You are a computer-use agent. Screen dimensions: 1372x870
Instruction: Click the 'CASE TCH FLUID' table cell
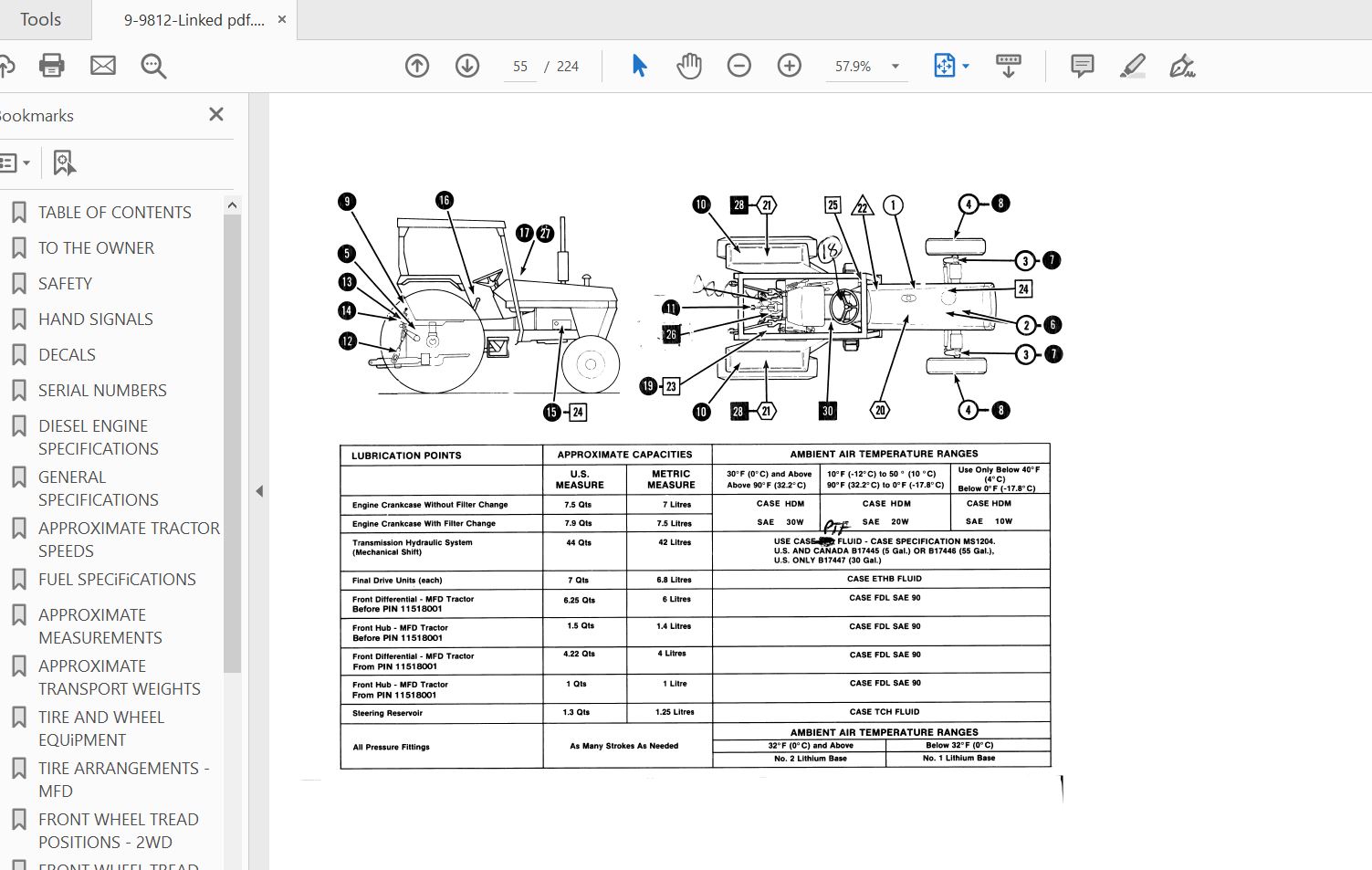[885, 712]
